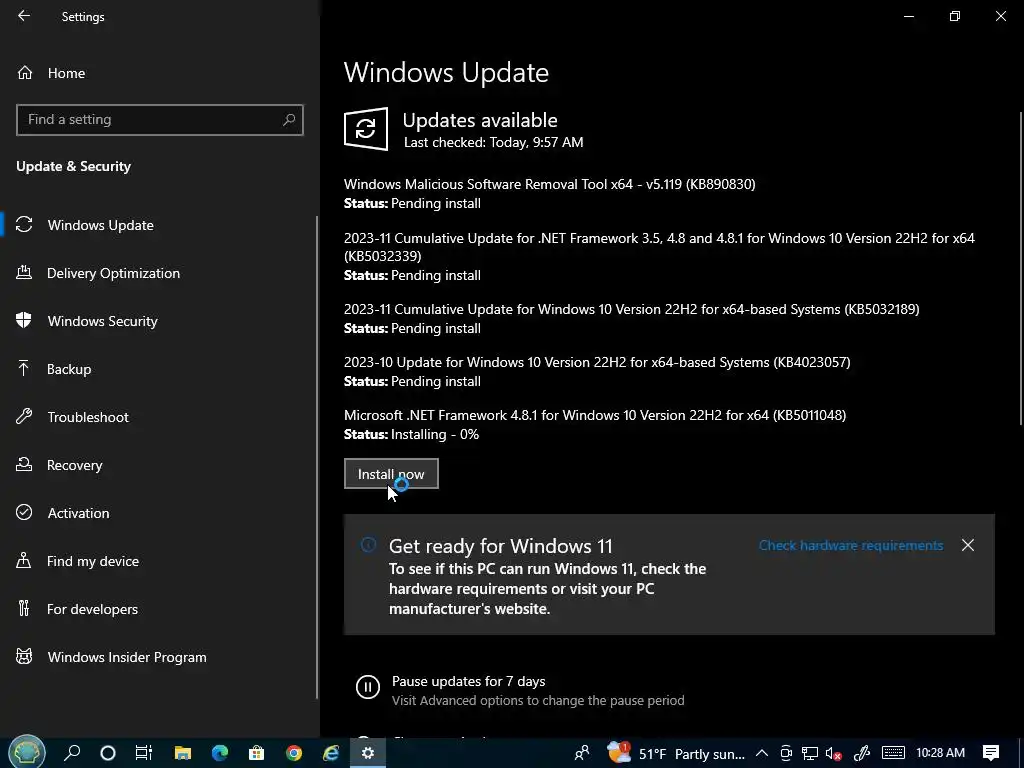1024x768 pixels.
Task: Dismiss the Get ready for Windows 11 banner
Action: pos(968,545)
